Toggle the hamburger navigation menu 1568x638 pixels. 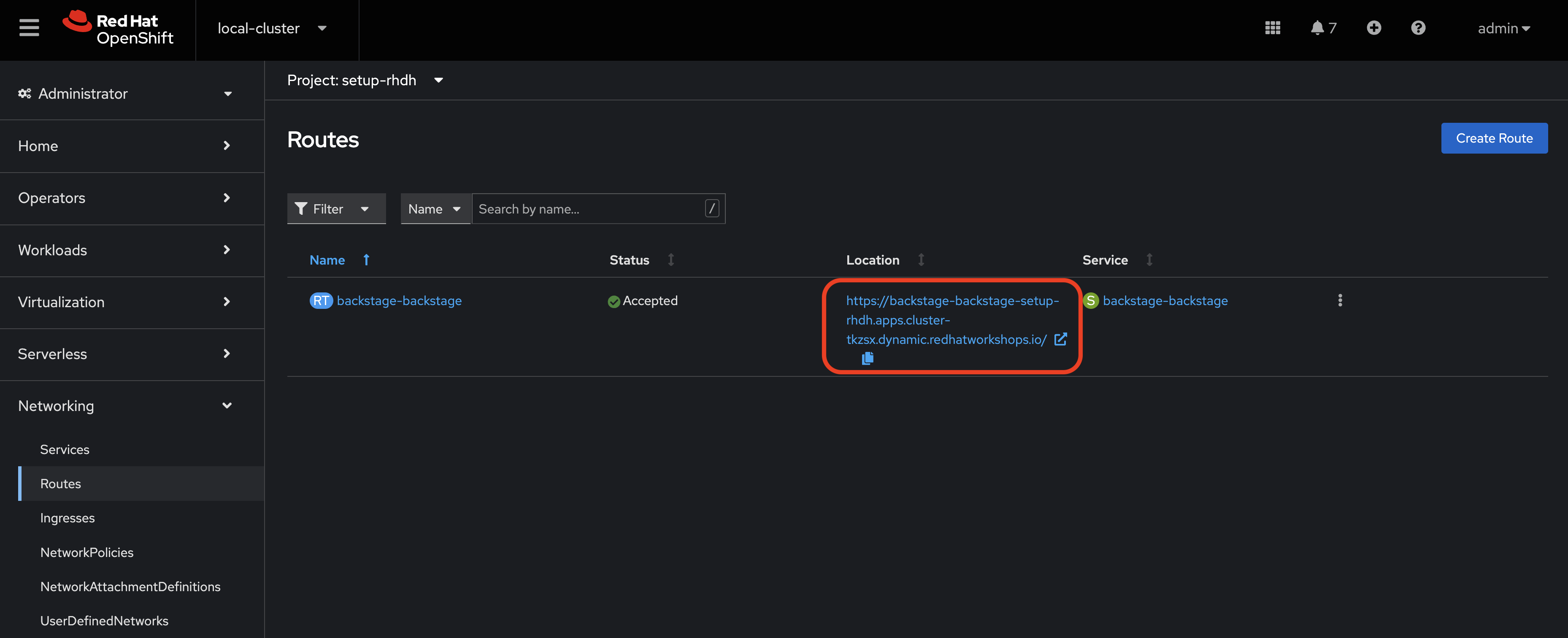coord(29,28)
